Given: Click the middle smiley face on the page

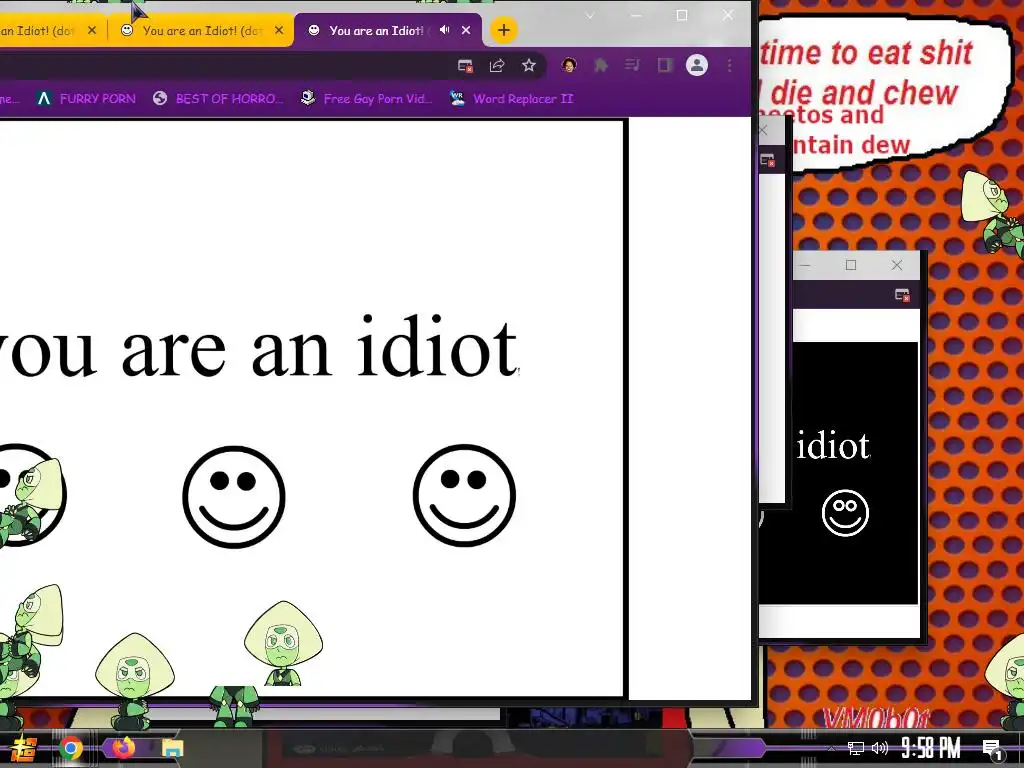Looking at the screenshot, I should 234,496.
